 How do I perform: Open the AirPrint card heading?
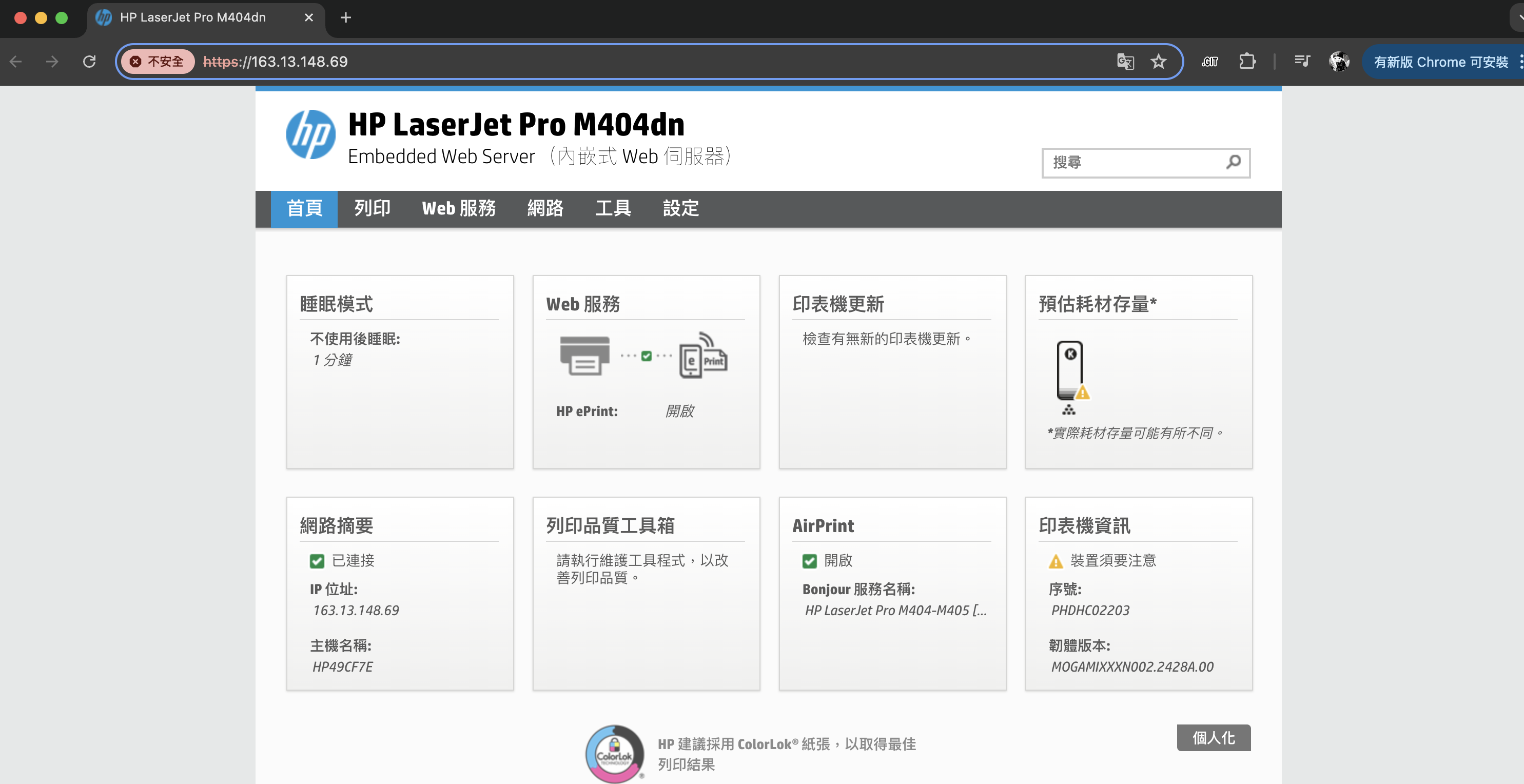coord(823,525)
